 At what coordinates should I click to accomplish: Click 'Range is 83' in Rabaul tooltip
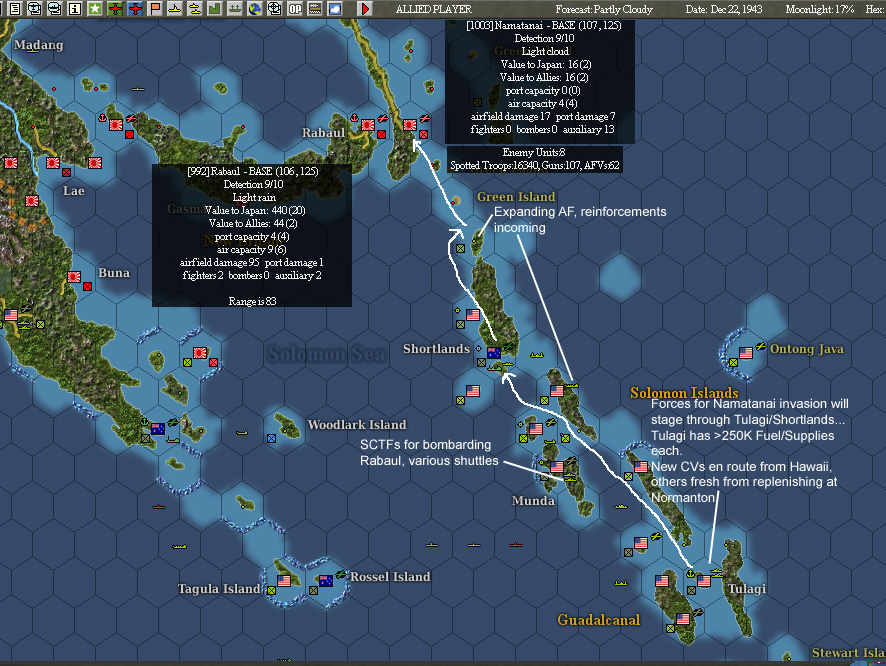click(x=252, y=301)
